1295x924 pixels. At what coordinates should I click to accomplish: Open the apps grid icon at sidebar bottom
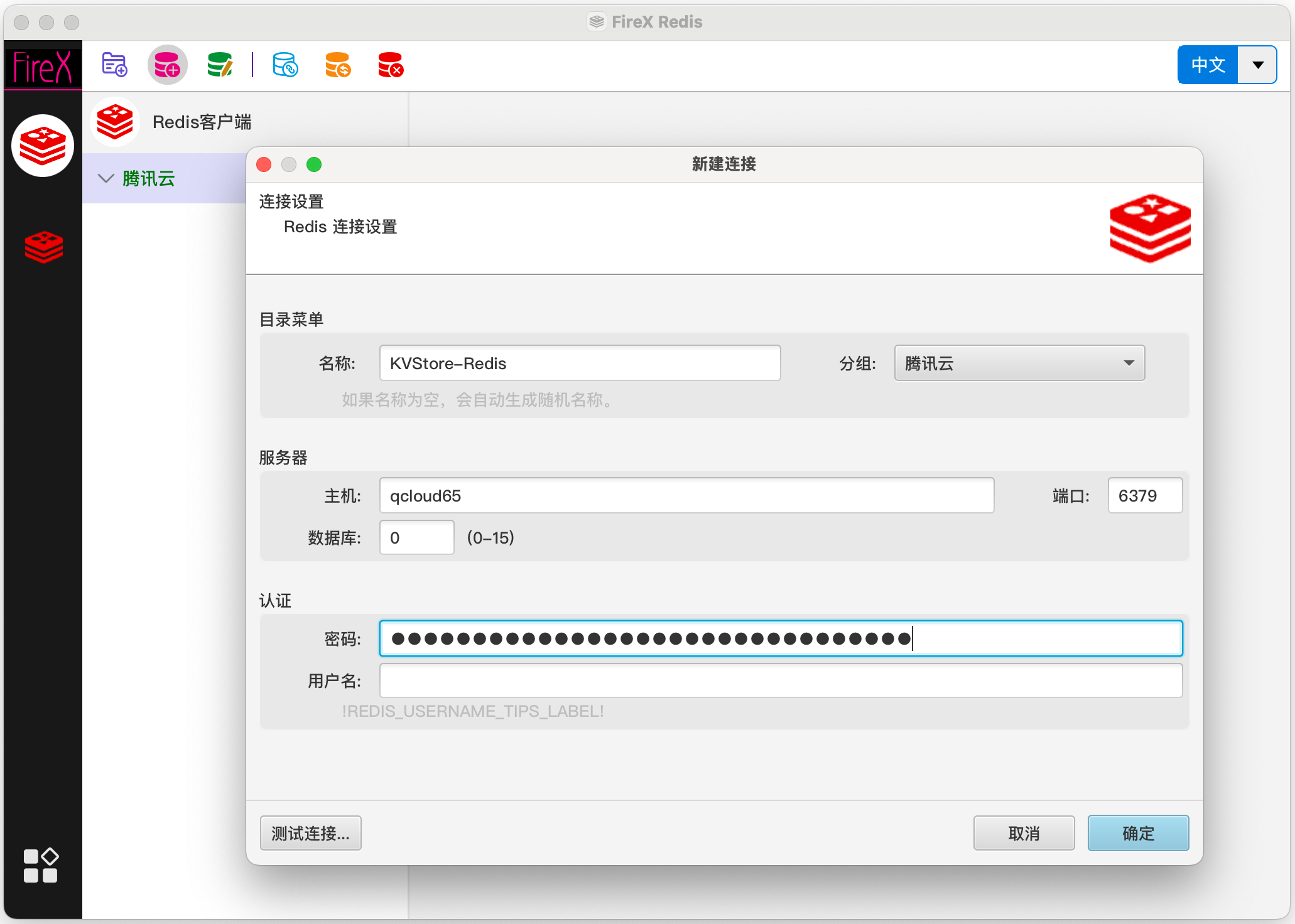coord(41,866)
